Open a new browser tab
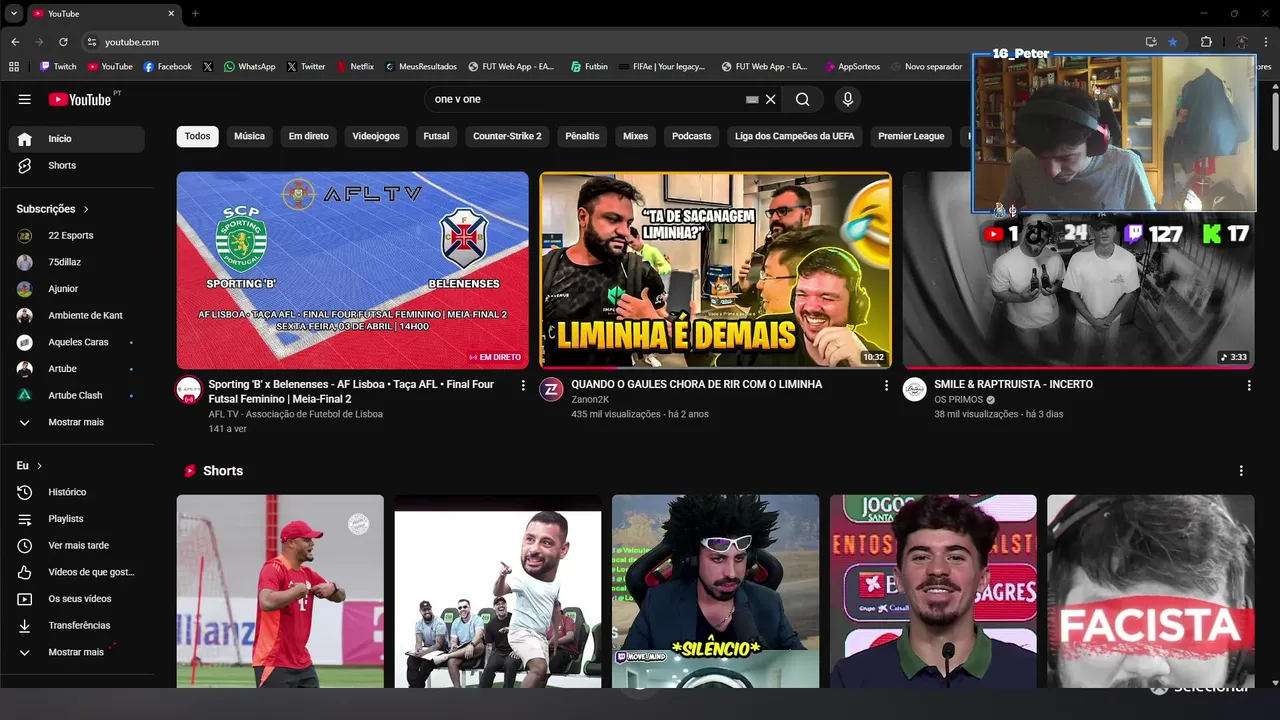 pos(195,13)
